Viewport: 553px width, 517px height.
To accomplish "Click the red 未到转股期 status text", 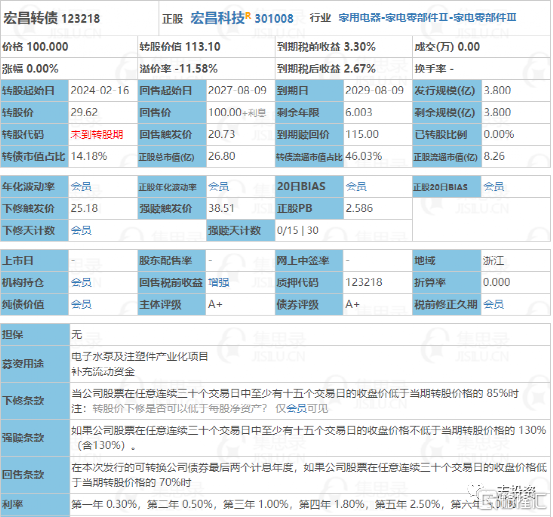I will pyautogui.click(x=97, y=135).
